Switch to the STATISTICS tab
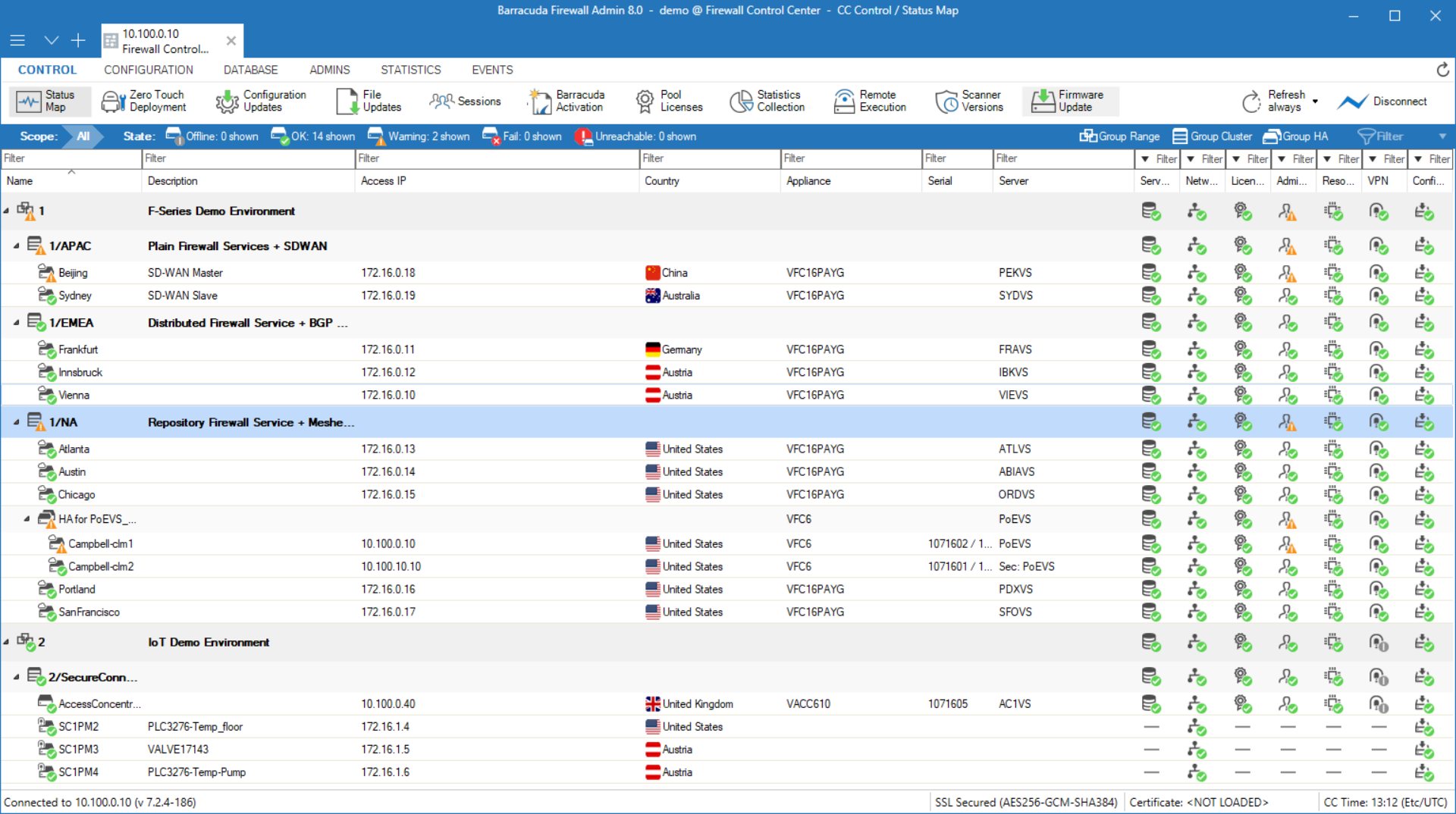Viewport: 1456px width, 814px height. (x=411, y=70)
